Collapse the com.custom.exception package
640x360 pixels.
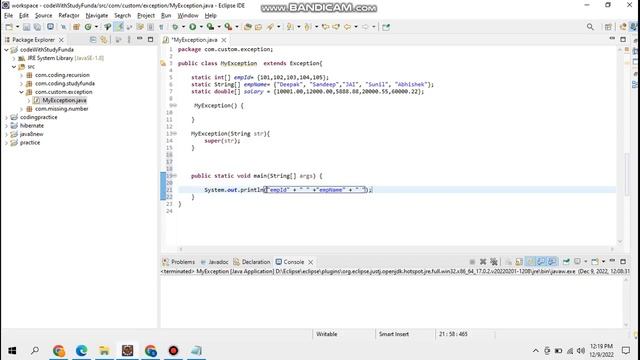(x=22, y=92)
